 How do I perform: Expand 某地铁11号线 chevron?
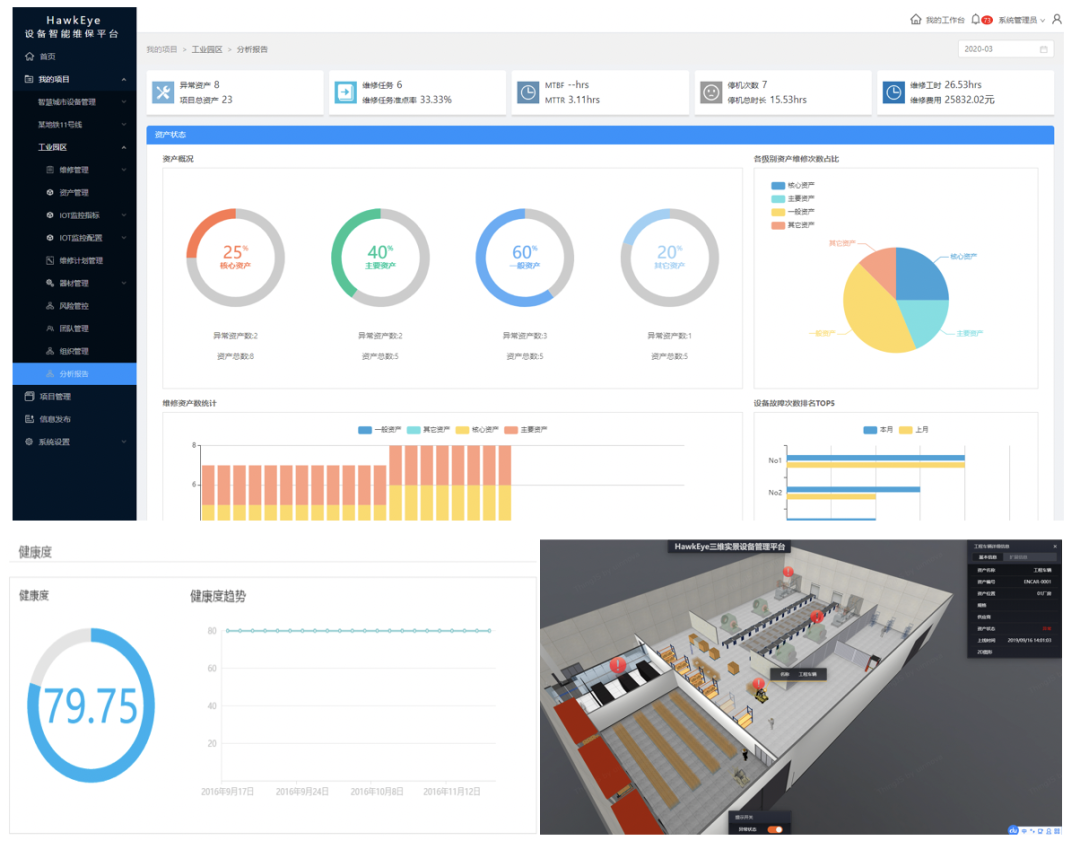(x=124, y=125)
